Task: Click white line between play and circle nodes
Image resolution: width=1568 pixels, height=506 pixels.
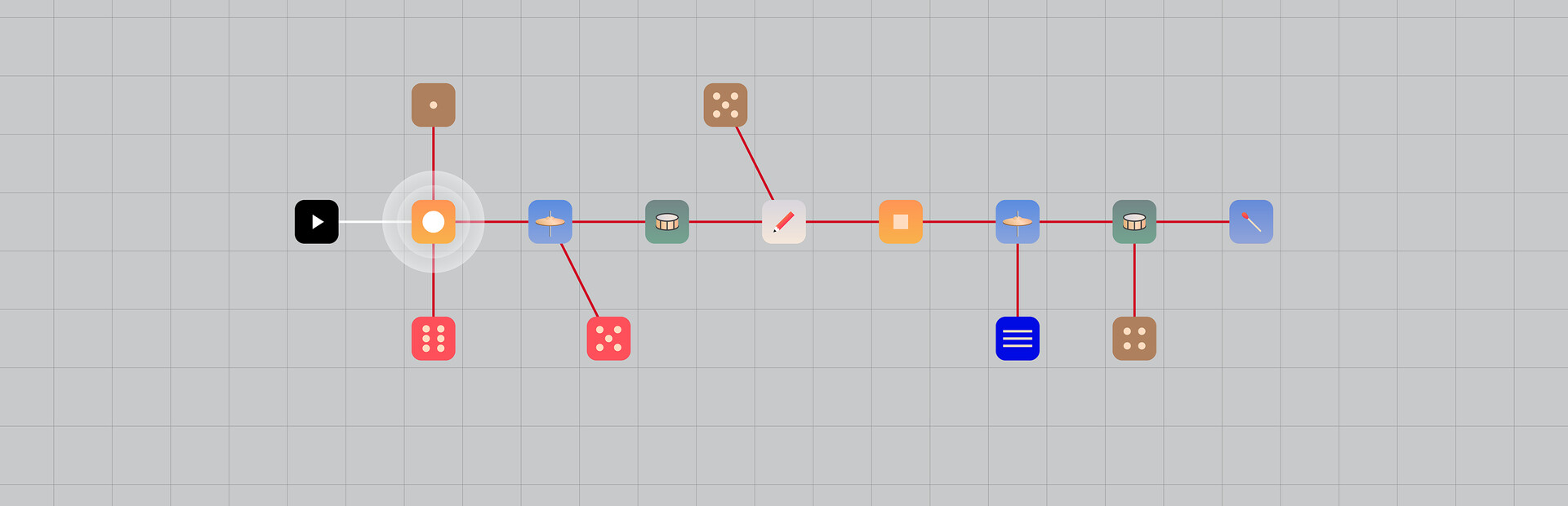Action: coord(363,222)
